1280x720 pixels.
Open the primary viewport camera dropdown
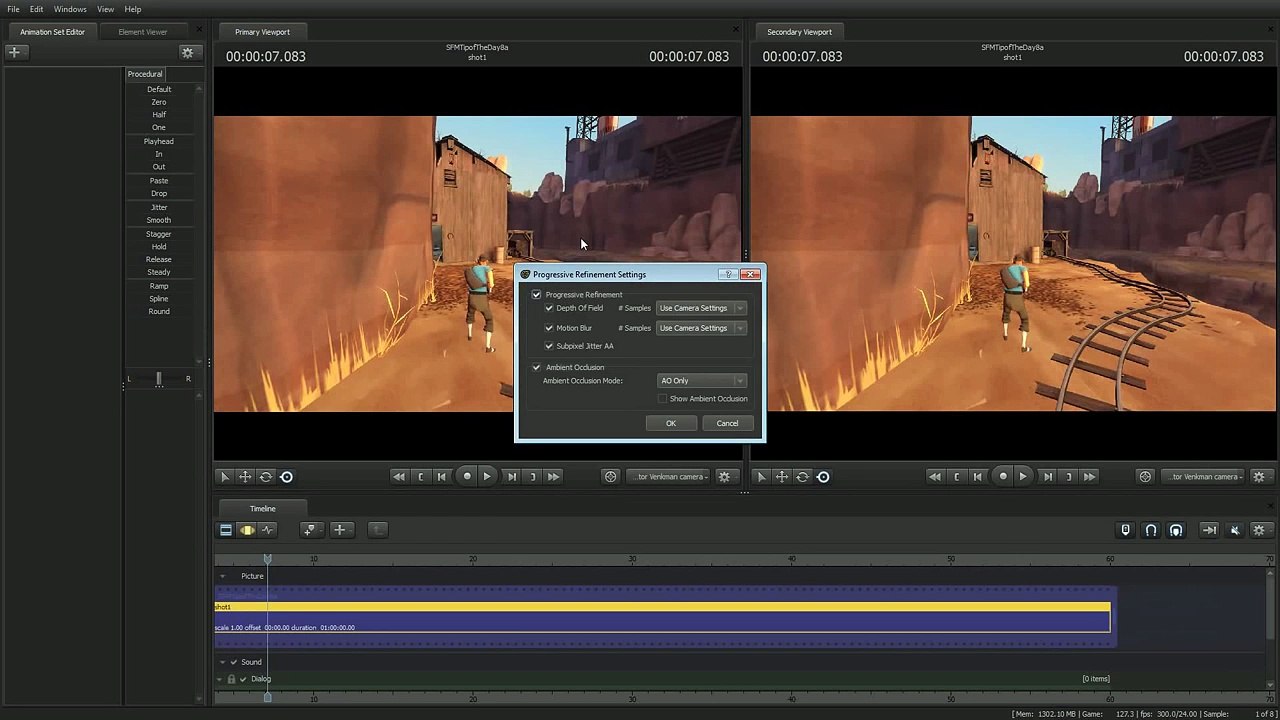coord(668,477)
